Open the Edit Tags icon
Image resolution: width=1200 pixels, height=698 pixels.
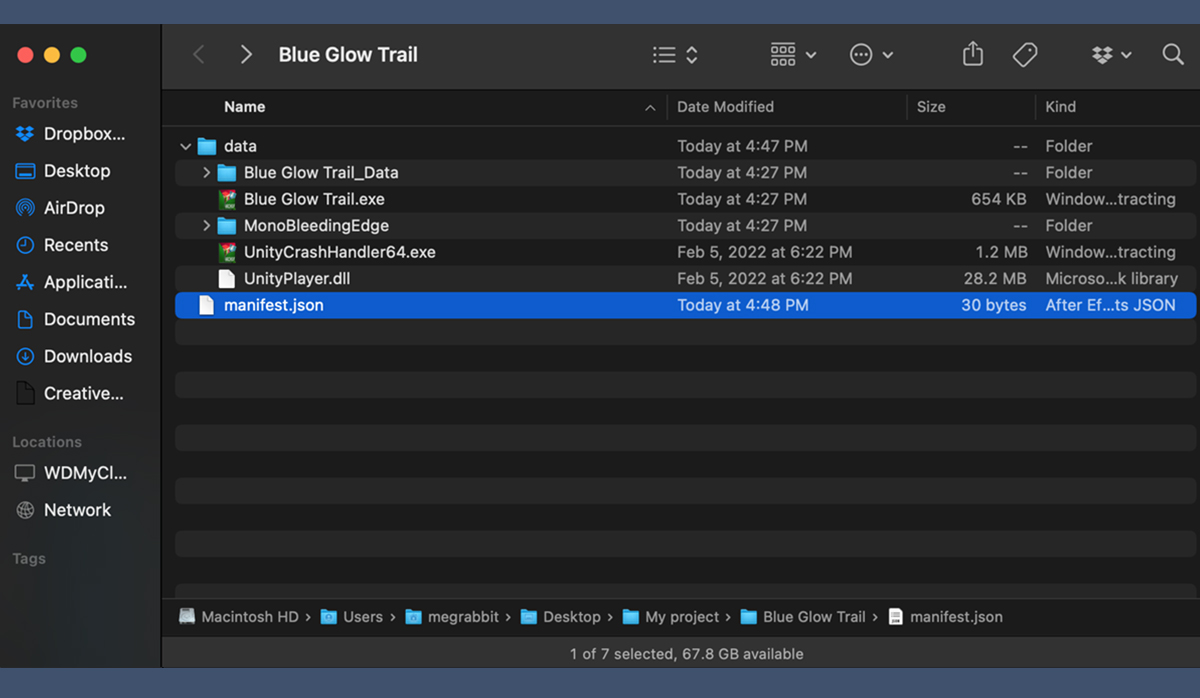click(x=1024, y=55)
